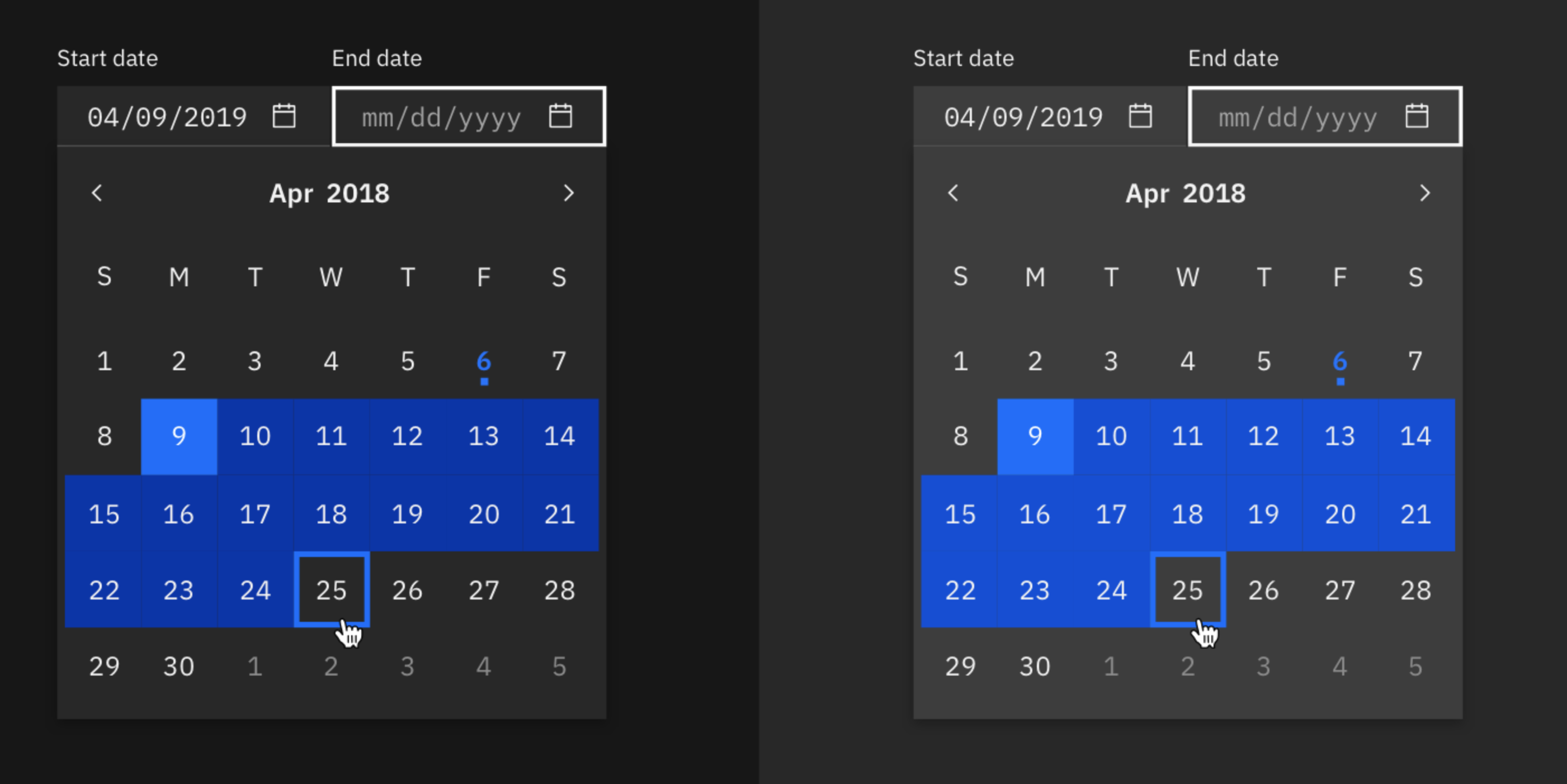Open the month view on the right calendar header
The height and width of the screenshot is (784, 1567).
pos(1186,193)
